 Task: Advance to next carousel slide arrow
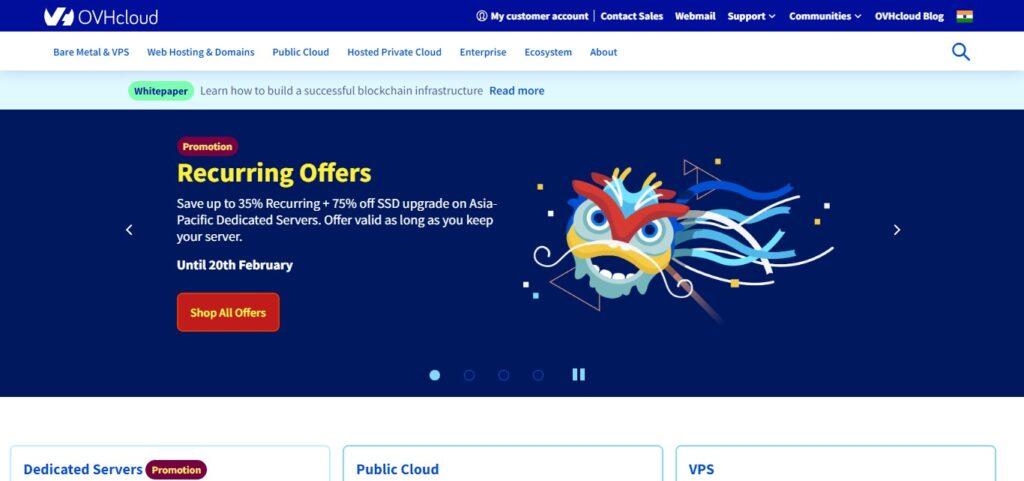[897, 230]
